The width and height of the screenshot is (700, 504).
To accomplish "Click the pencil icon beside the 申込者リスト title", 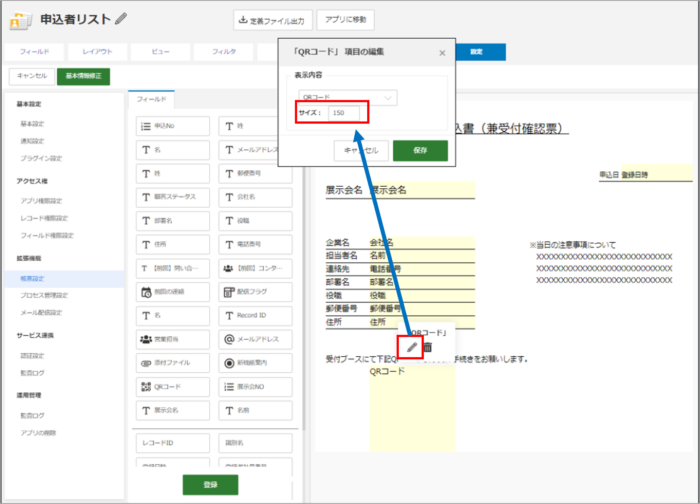I will pyautogui.click(x=121, y=19).
